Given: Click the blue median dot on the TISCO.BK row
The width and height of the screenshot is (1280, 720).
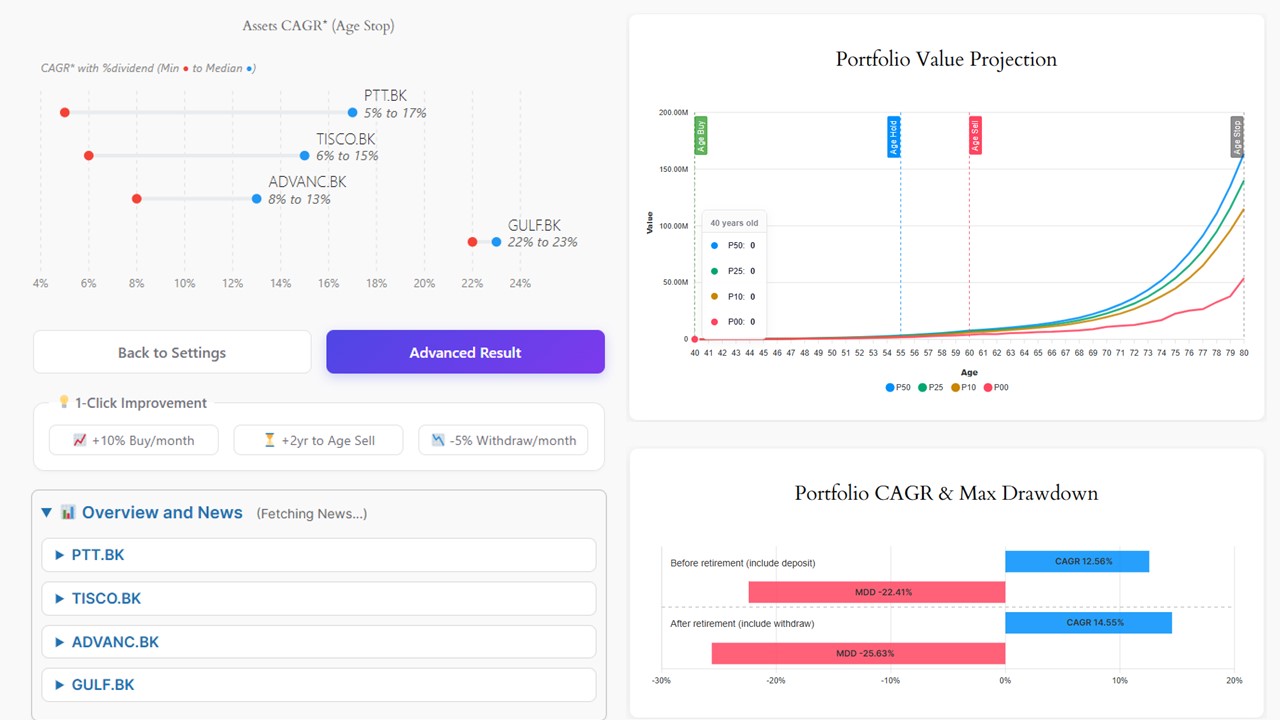Looking at the screenshot, I should 304,155.
